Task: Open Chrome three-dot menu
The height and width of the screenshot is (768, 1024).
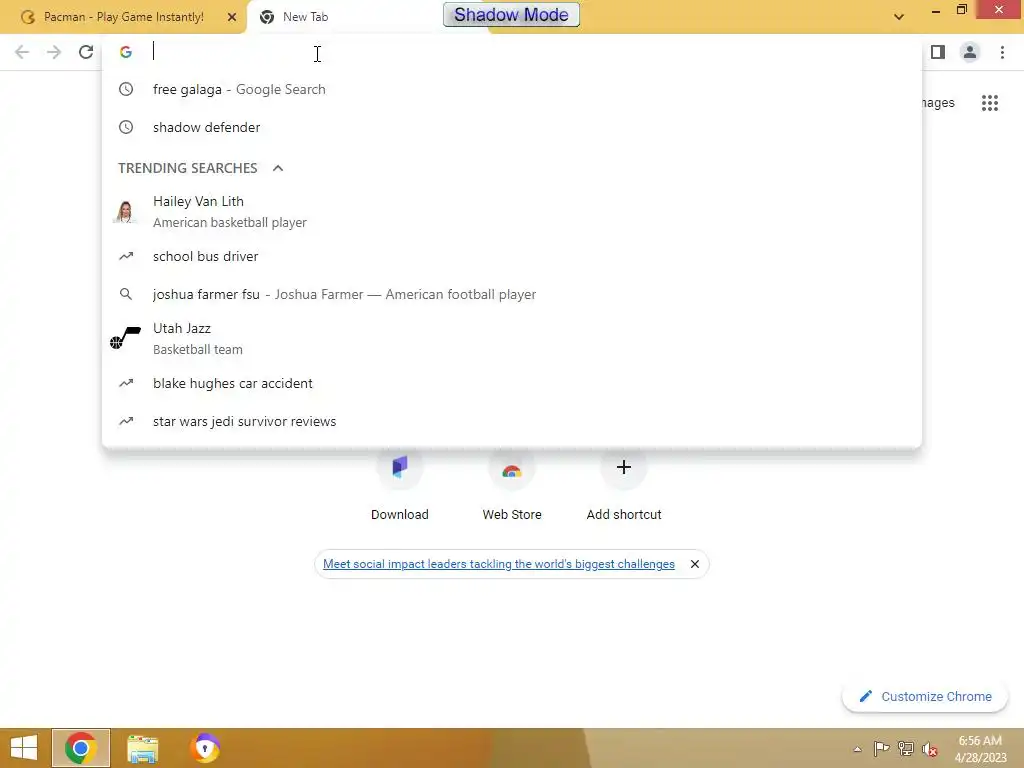Action: click(x=1002, y=52)
